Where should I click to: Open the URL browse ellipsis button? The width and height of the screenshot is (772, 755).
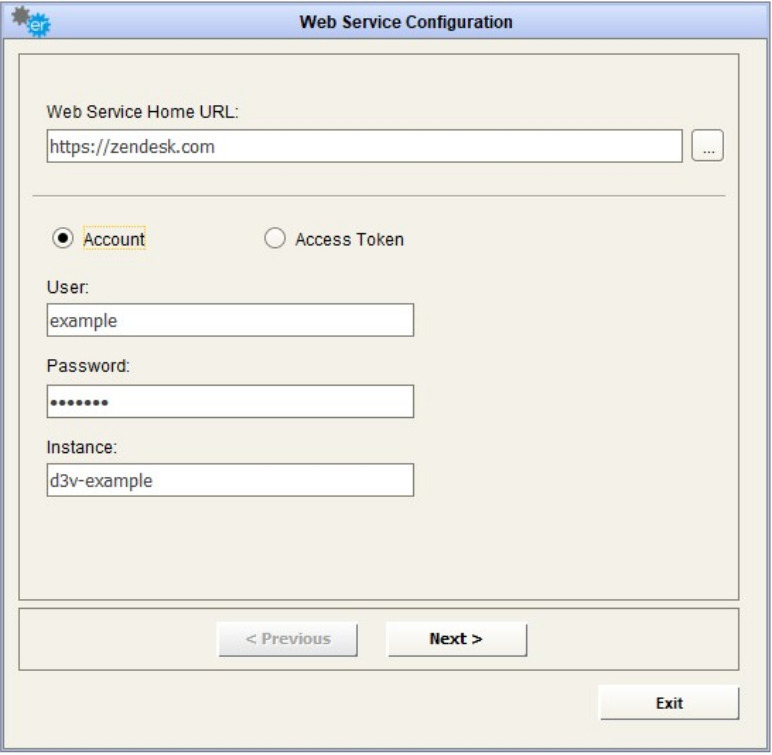point(707,146)
